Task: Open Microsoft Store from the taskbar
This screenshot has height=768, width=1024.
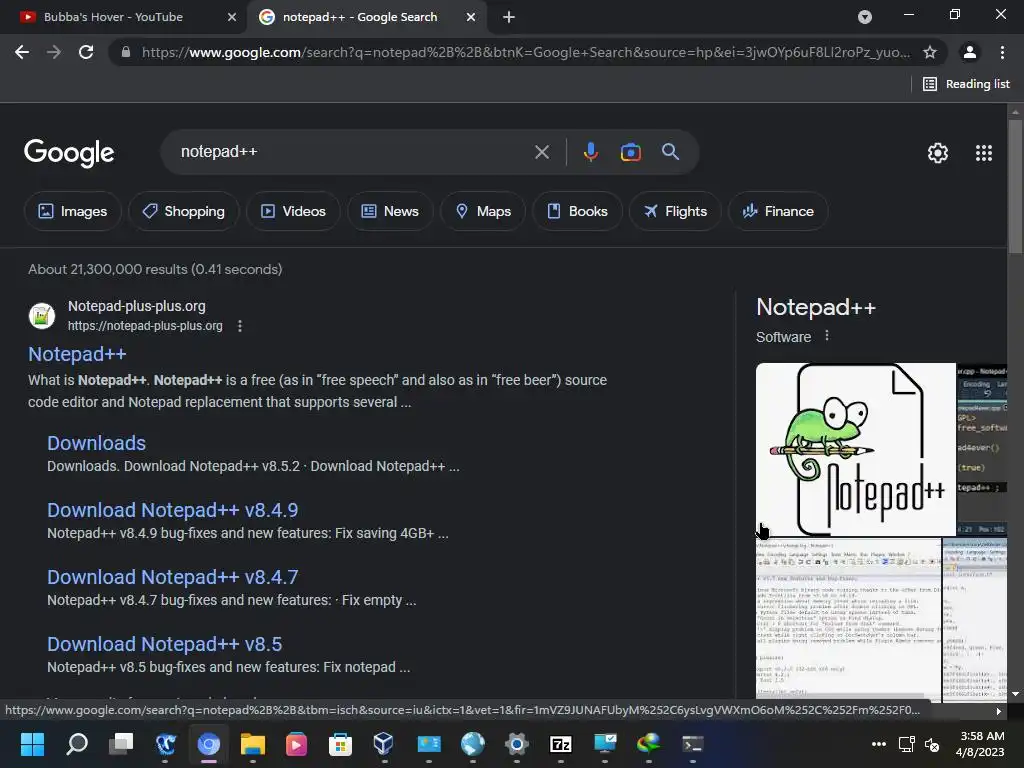Action: click(x=340, y=744)
